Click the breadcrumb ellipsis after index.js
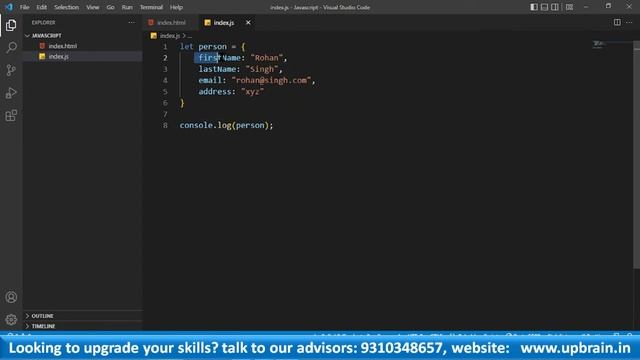640x360 pixels. click(x=190, y=36)
